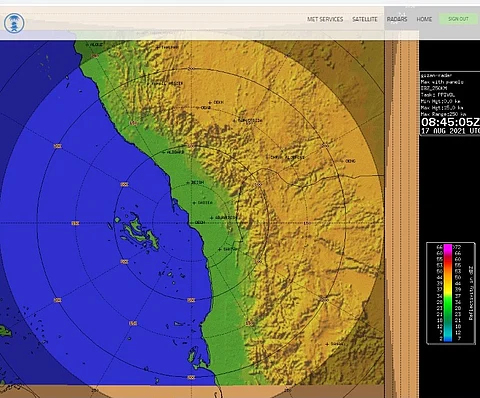Image resolution: width=480 pixels, height=398 pixels.
Task: Click the green SIGN OUT button
Action: coord(458,19)
